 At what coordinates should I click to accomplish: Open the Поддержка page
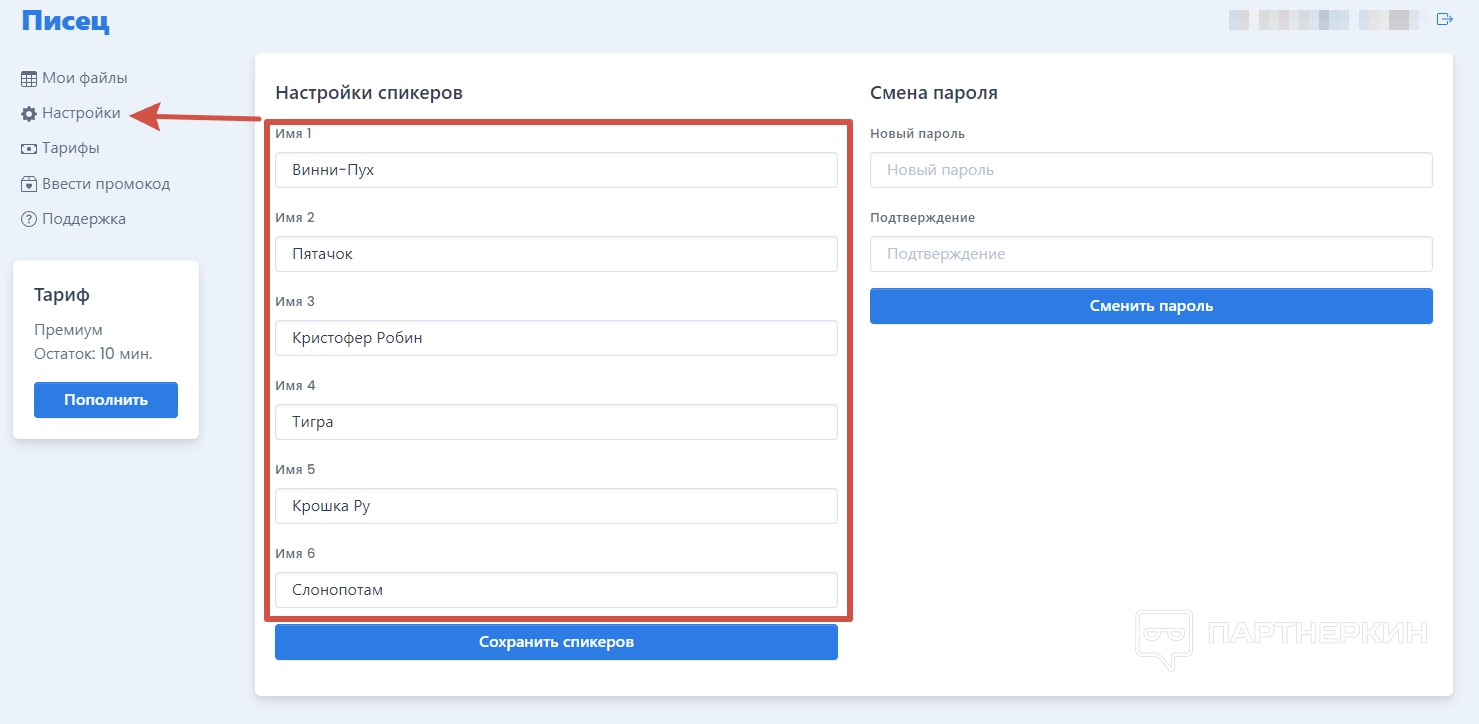[x=84, y=219]
